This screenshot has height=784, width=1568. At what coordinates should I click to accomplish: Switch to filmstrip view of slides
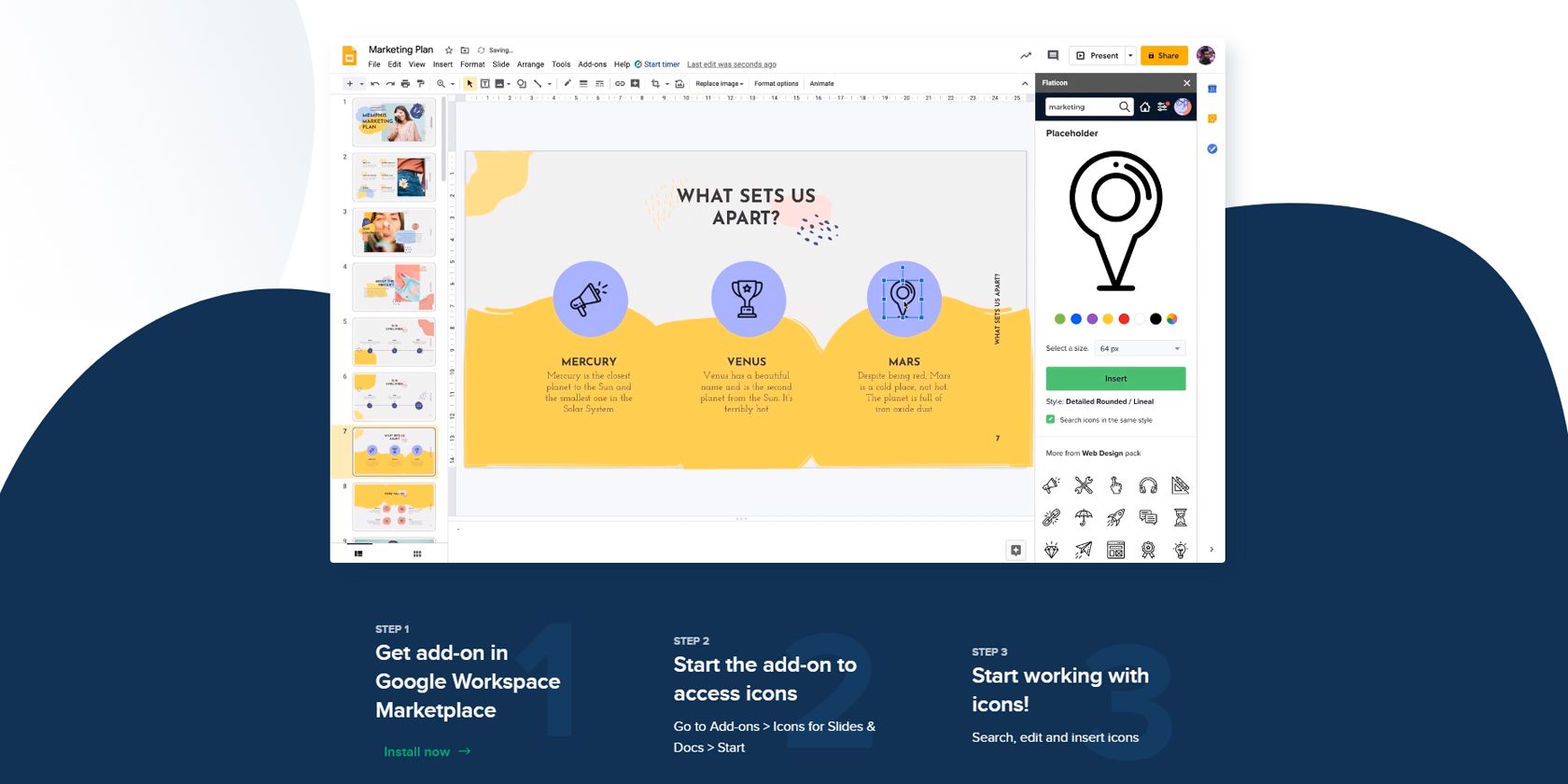coord(358,554)
